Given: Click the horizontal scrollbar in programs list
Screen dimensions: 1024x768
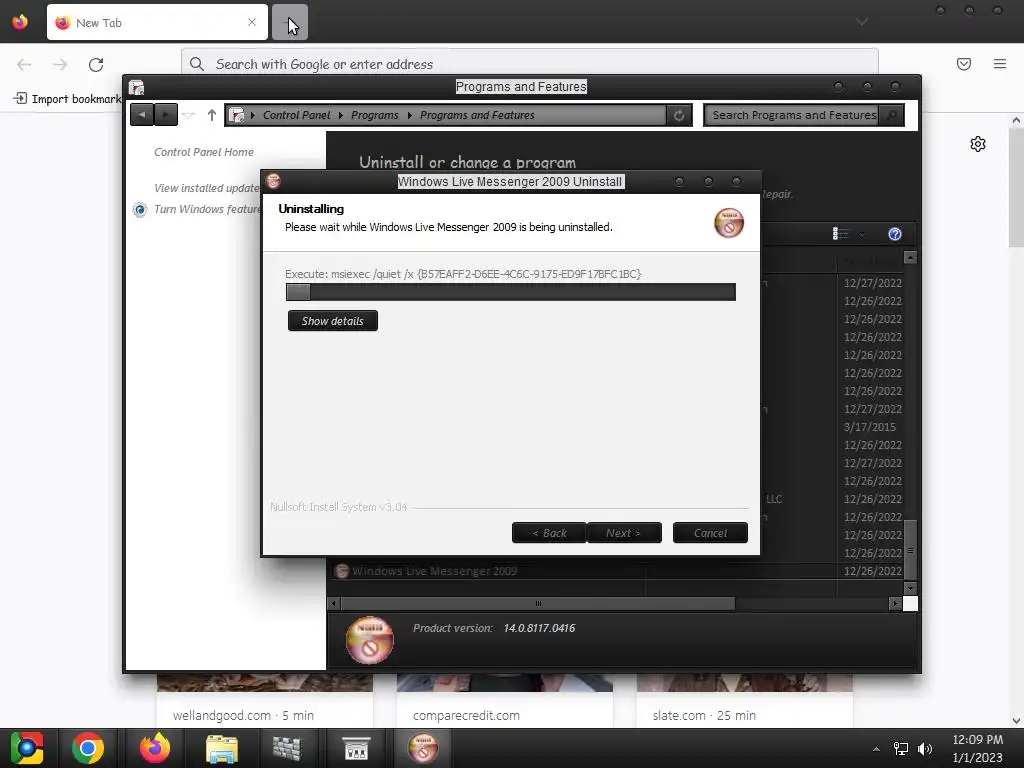Looking at the screenshot, I should tap(537, 603).
